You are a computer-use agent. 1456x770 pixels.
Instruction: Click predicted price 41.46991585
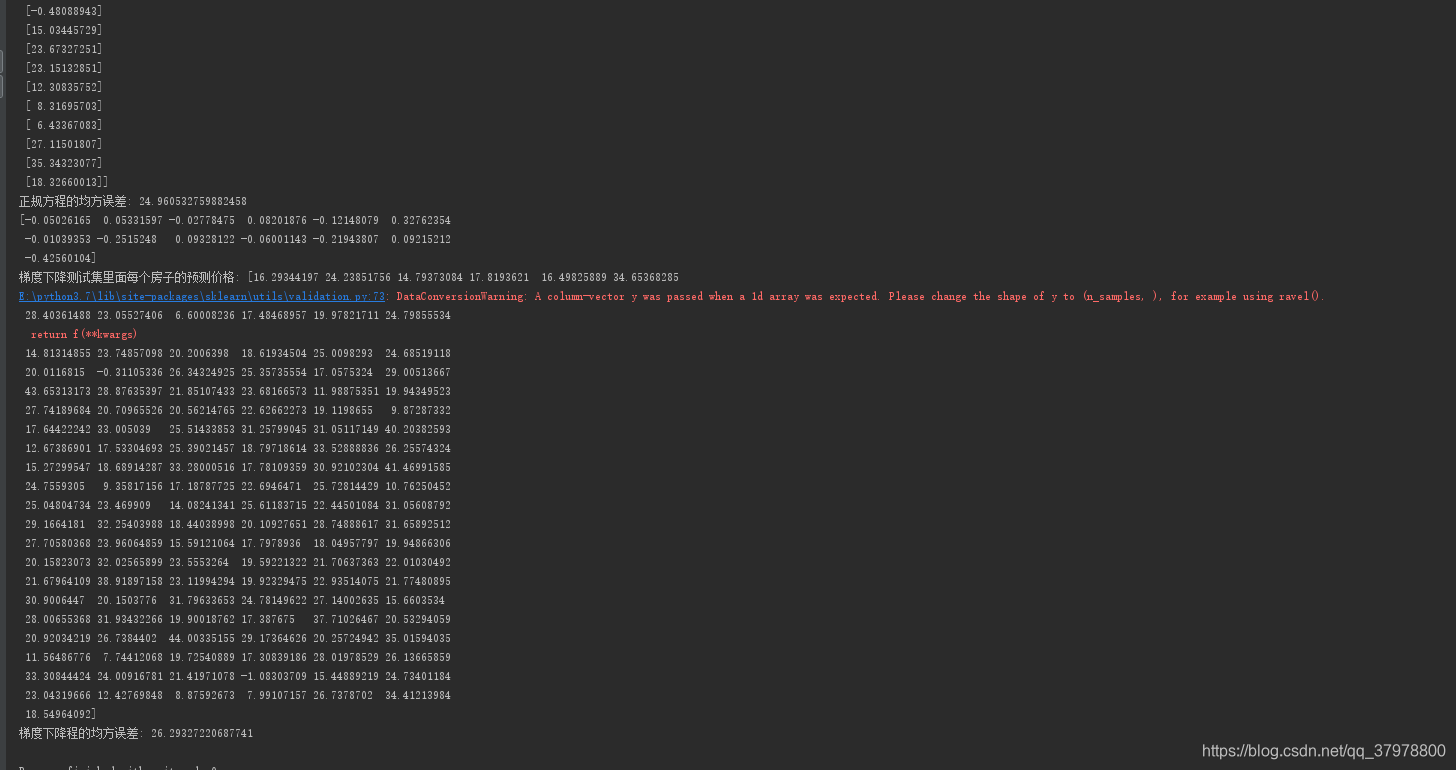416,468
